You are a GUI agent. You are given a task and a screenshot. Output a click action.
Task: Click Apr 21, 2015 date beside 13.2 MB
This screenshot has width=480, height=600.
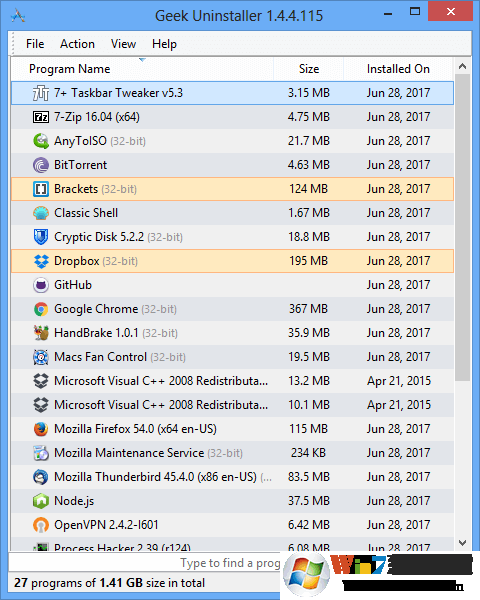coord(399,381)
